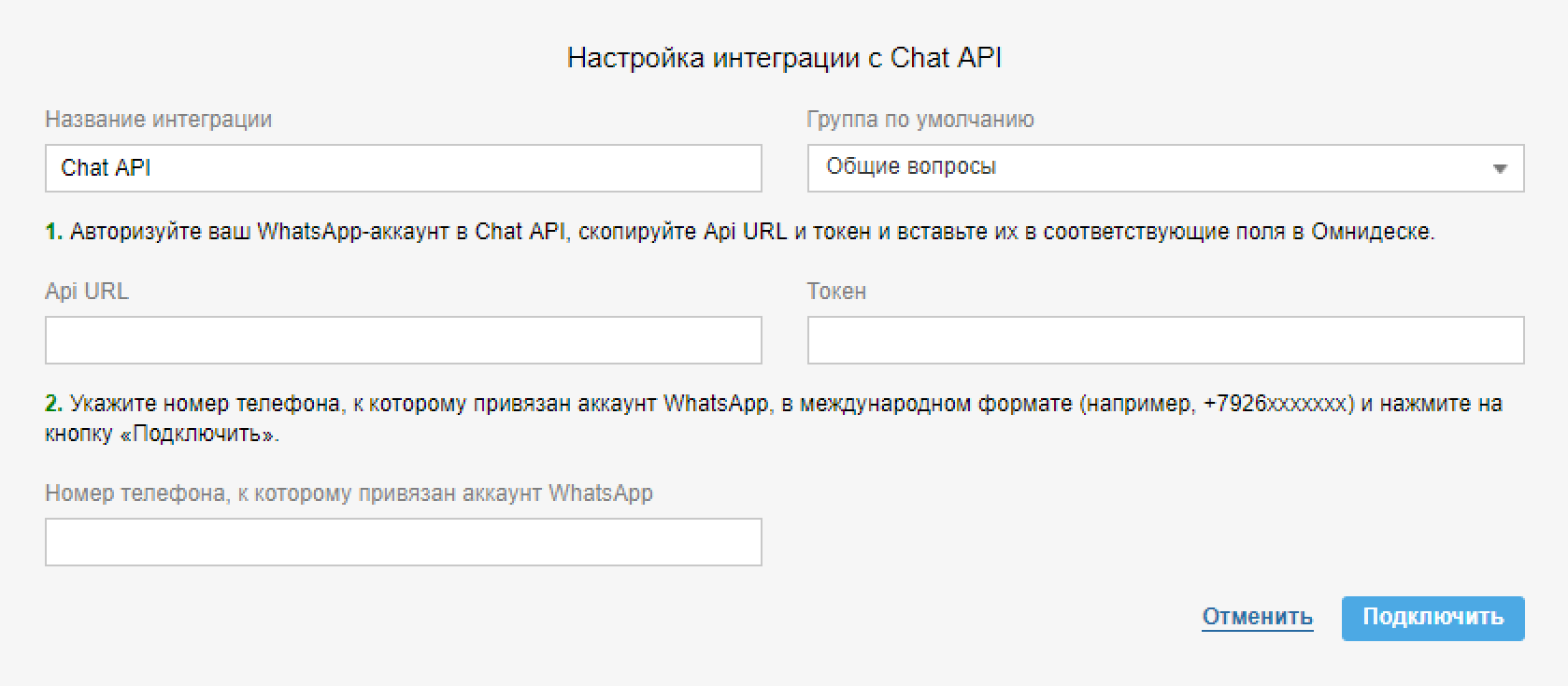Click the Api URL label

87,291
